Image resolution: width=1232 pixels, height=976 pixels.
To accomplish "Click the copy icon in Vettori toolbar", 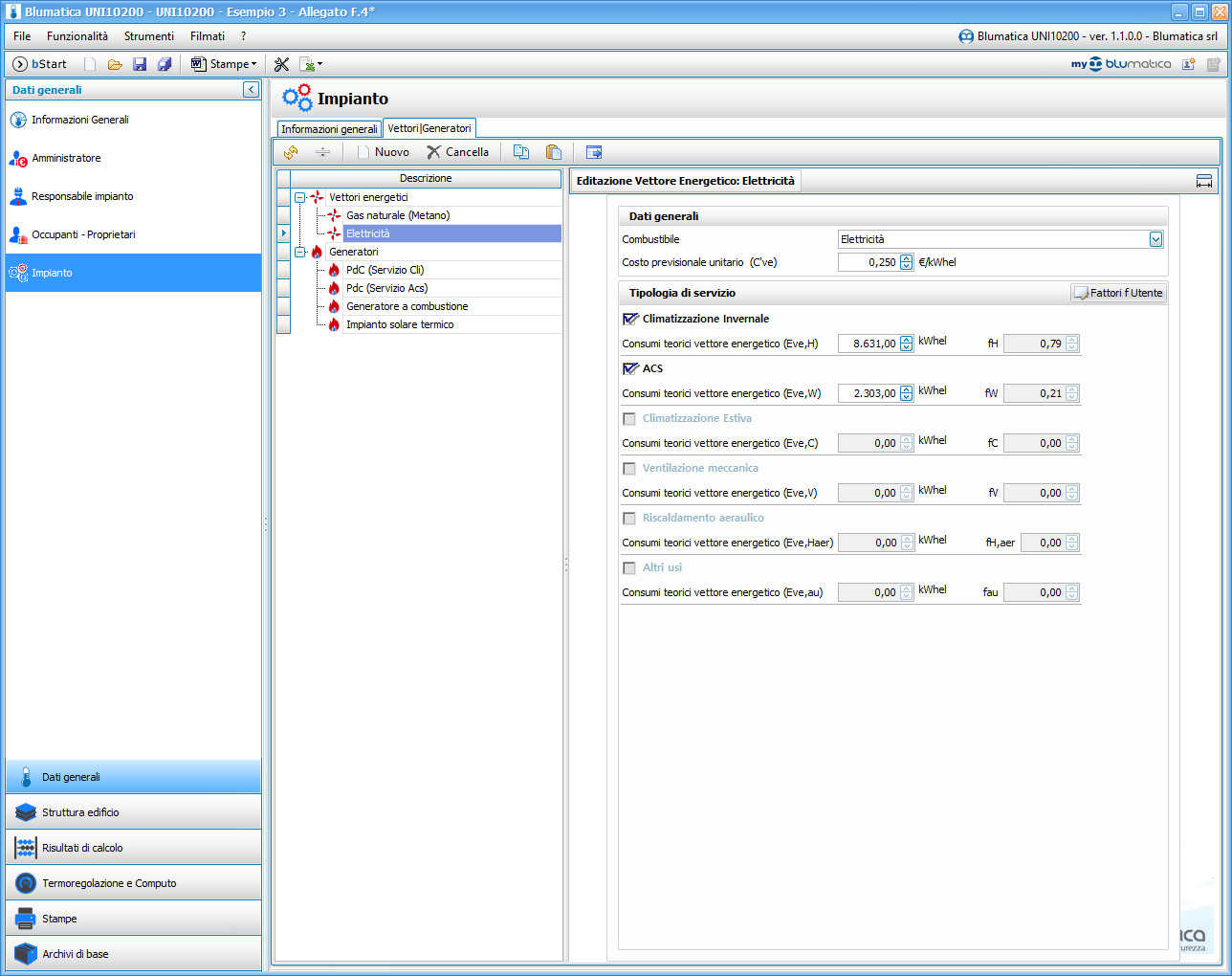I will [521, 152].
